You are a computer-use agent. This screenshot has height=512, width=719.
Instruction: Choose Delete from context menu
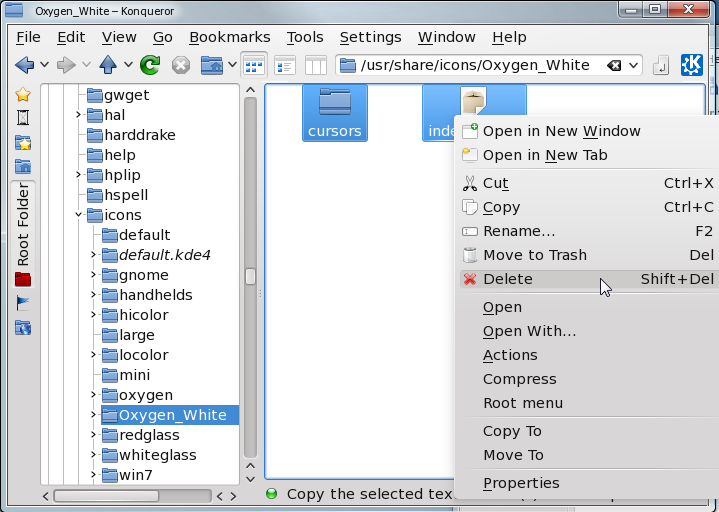click(589, 279)
